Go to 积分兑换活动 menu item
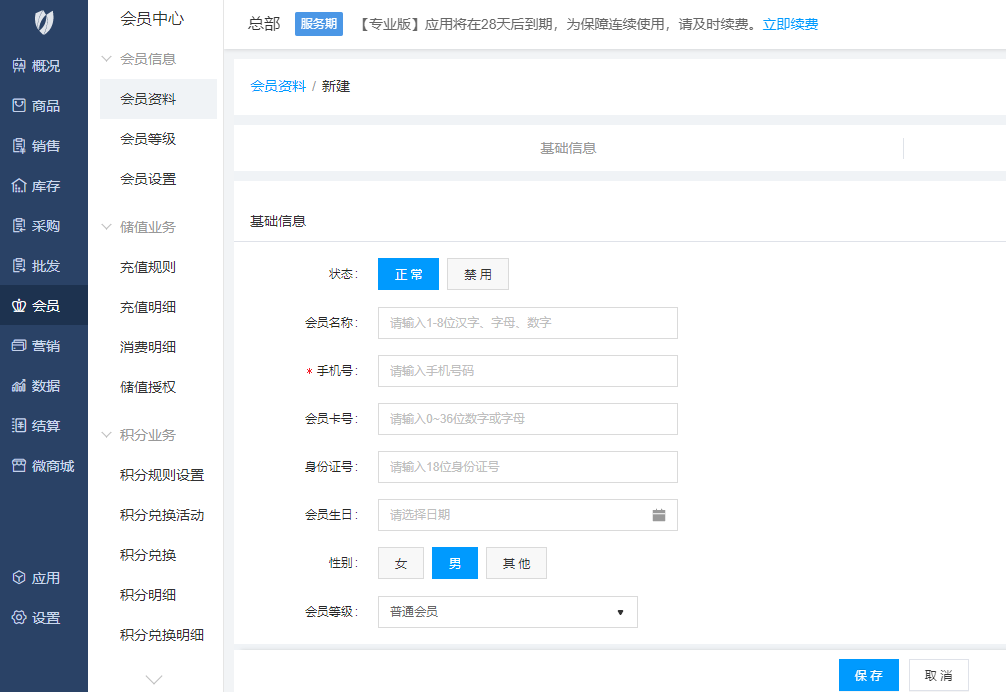The width and height of the screenshot is (1006, 692). point(162,515)
